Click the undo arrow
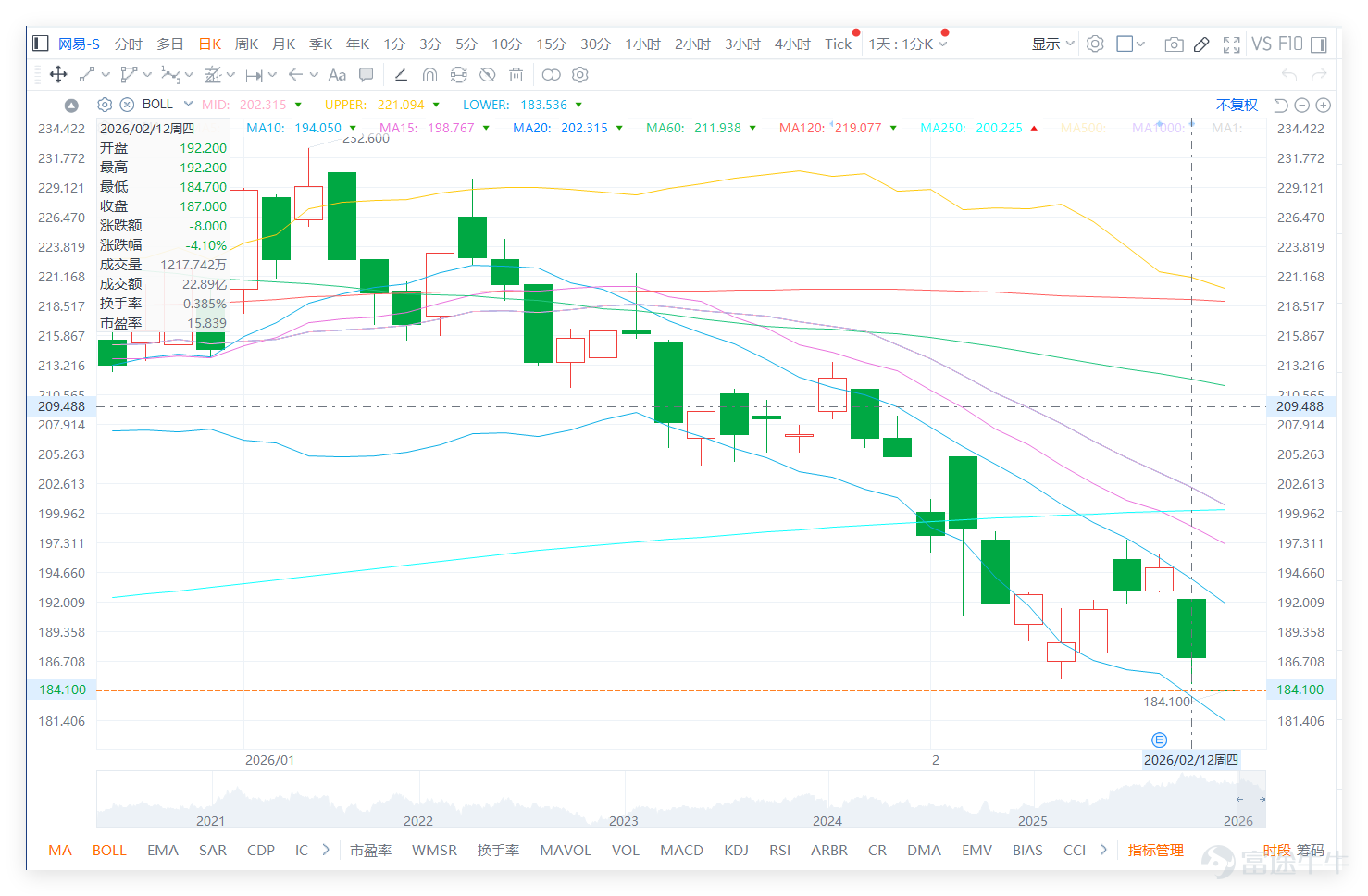1368x896 pixels. 1289,75
